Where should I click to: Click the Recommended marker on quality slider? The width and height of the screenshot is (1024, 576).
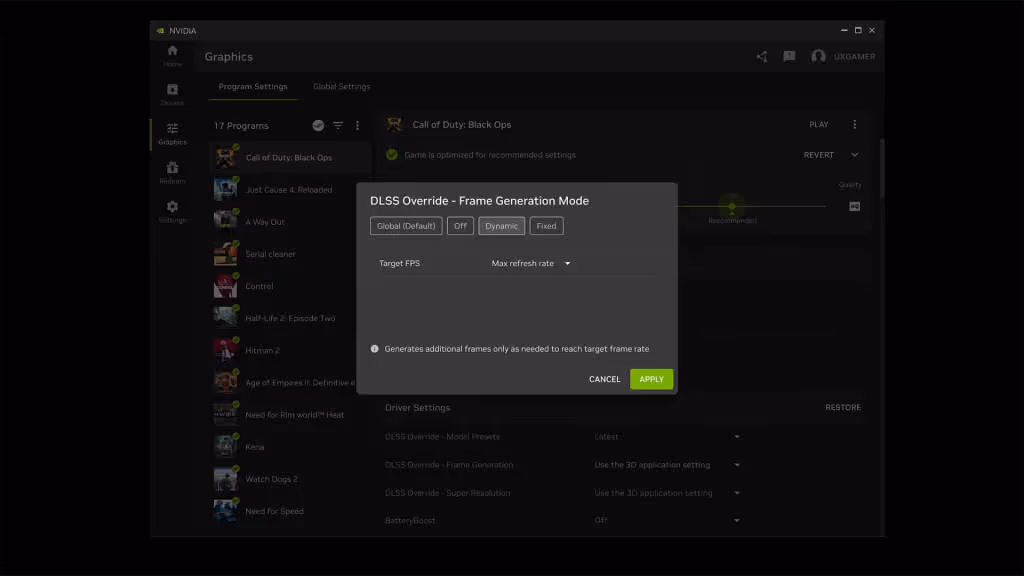click(x=732, y=207)
